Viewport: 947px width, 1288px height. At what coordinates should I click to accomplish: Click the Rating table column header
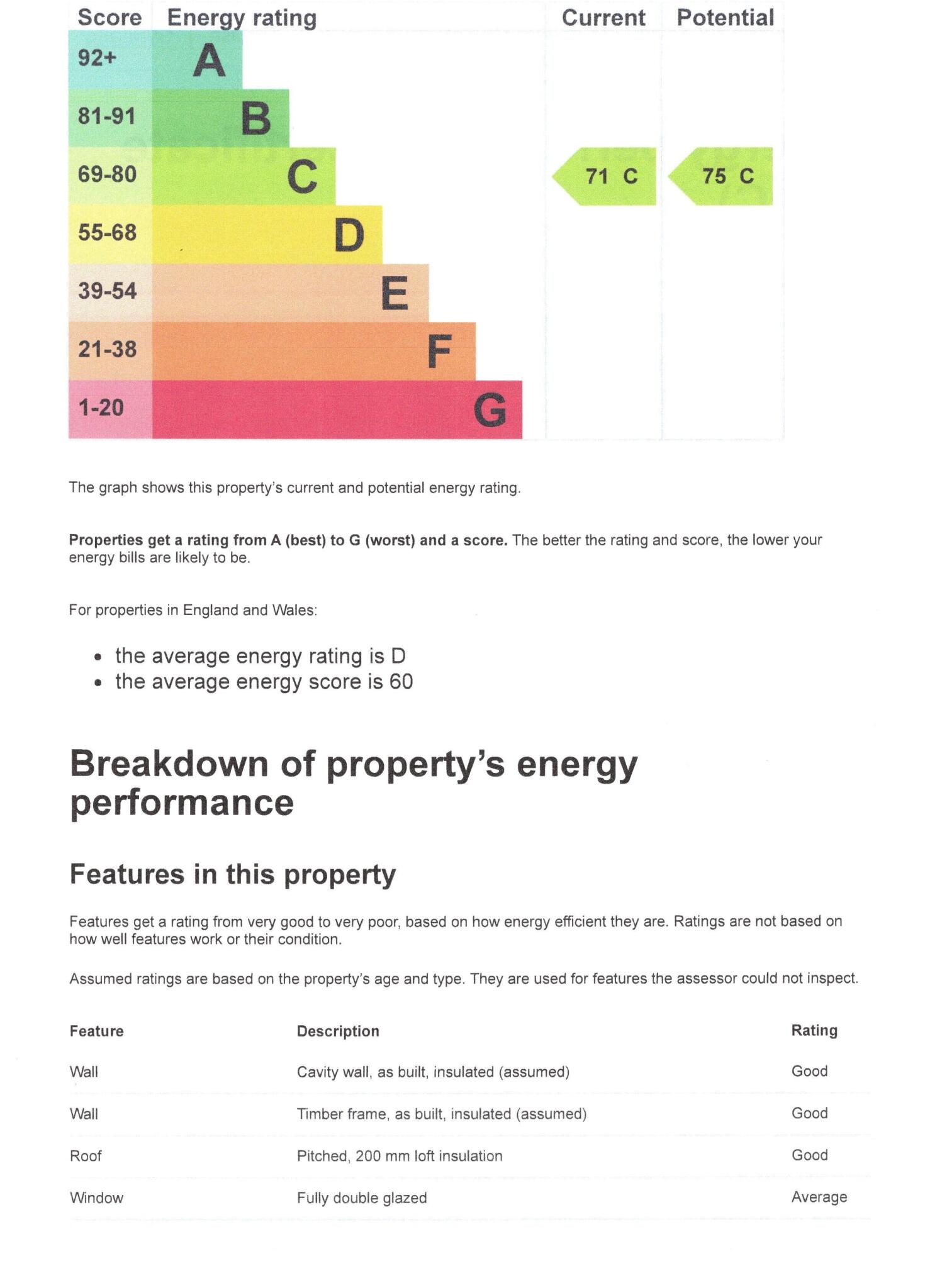click(x=814, y=1030)
